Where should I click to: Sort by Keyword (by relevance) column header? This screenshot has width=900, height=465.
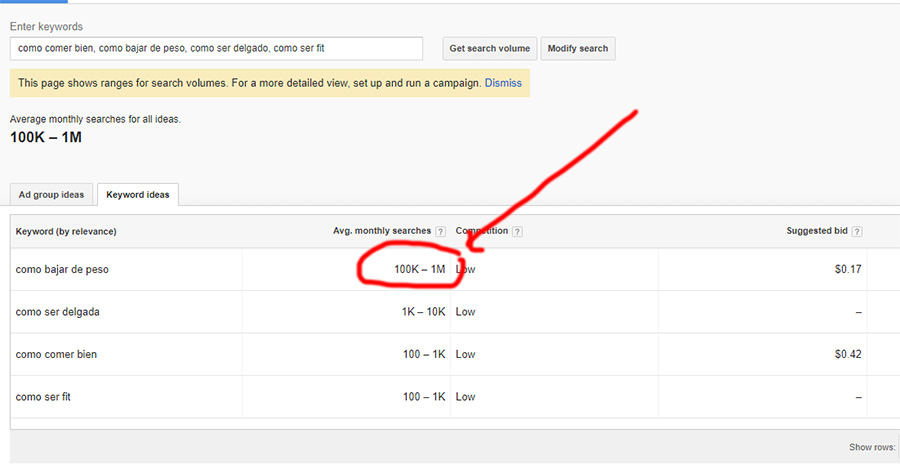click(66, 231)
